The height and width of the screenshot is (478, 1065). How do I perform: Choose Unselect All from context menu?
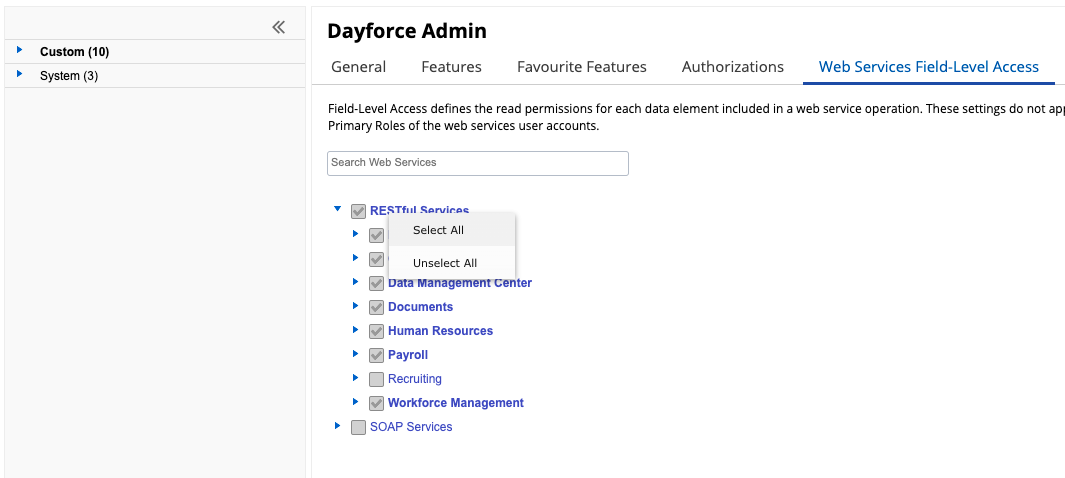tap(445, 263)
